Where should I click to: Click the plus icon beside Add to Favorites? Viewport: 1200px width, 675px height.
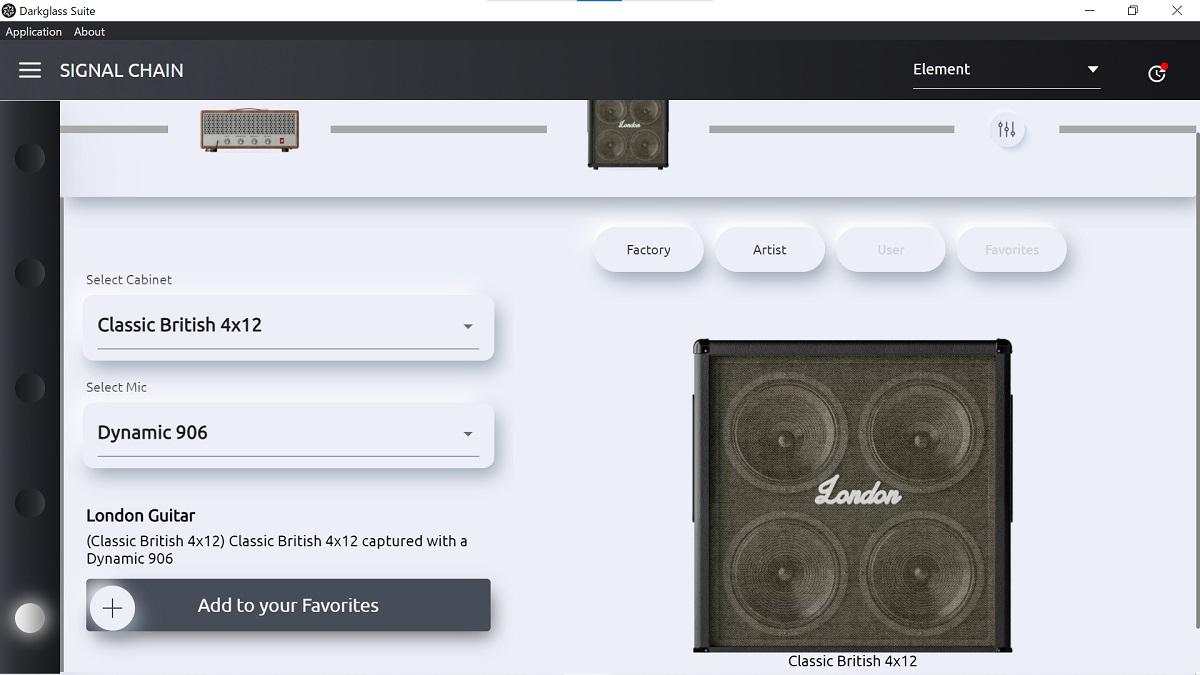coord(113,607)
